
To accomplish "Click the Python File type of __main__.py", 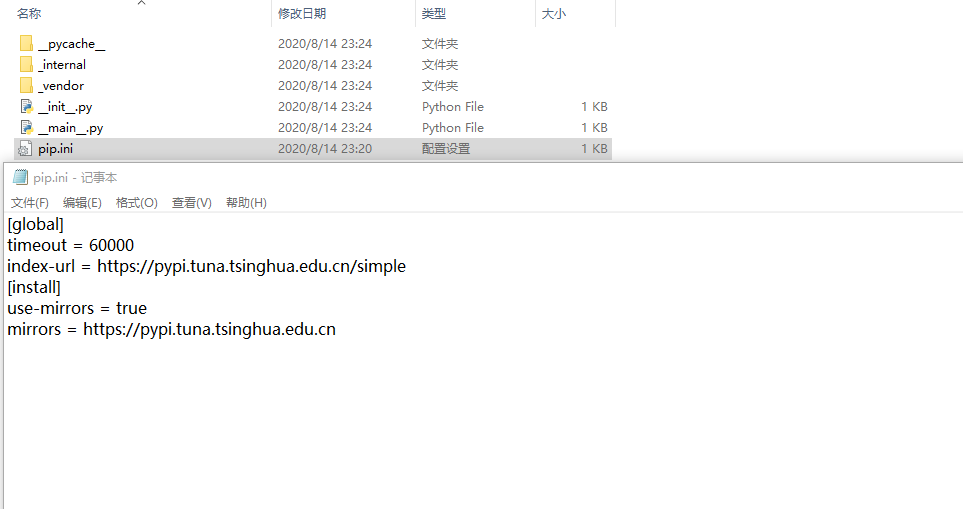I will (453, 128).
